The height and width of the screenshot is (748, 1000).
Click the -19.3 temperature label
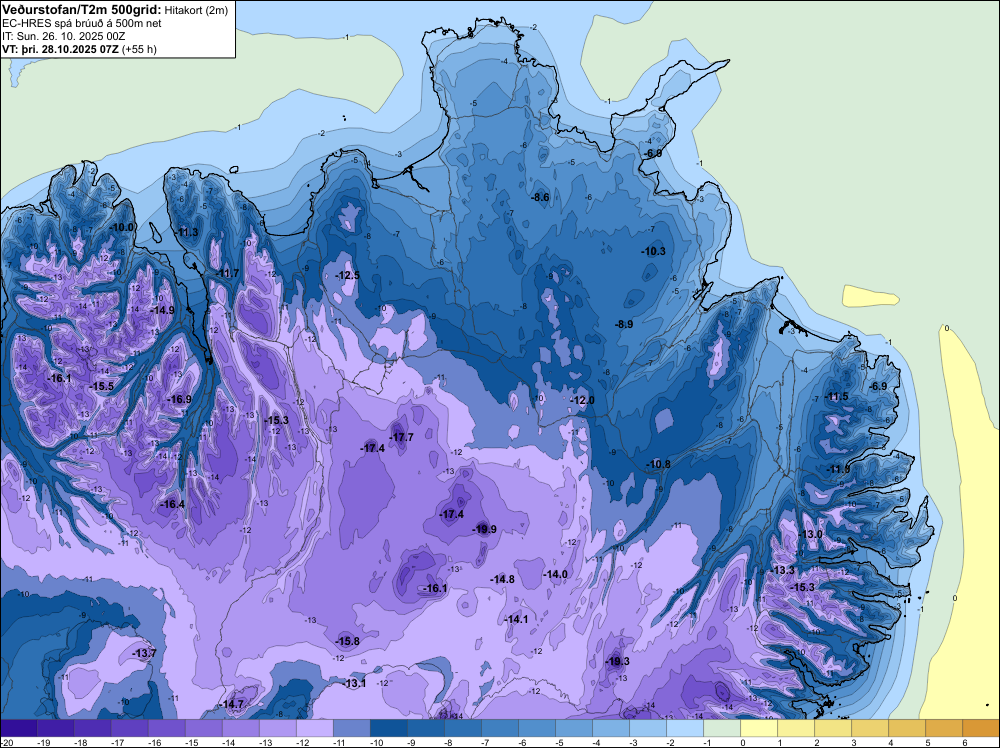[x=617, y=661]
